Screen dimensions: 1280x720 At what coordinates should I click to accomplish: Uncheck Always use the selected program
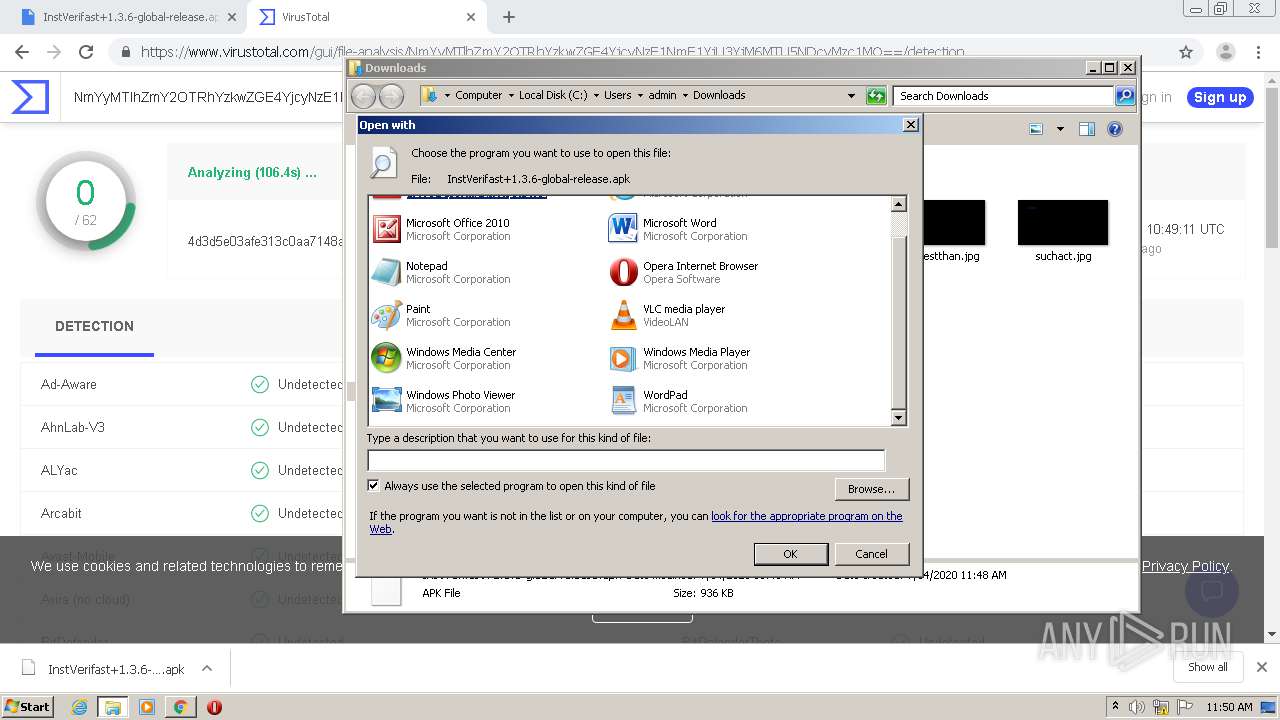point(374,486)
